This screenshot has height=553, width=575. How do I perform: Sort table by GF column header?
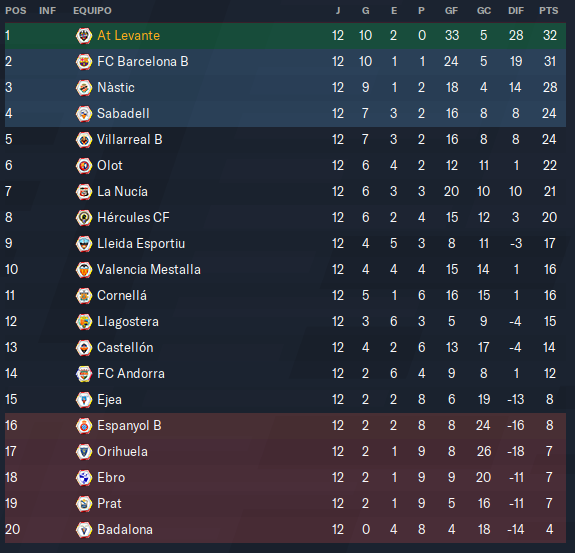[x=451, y=11]
